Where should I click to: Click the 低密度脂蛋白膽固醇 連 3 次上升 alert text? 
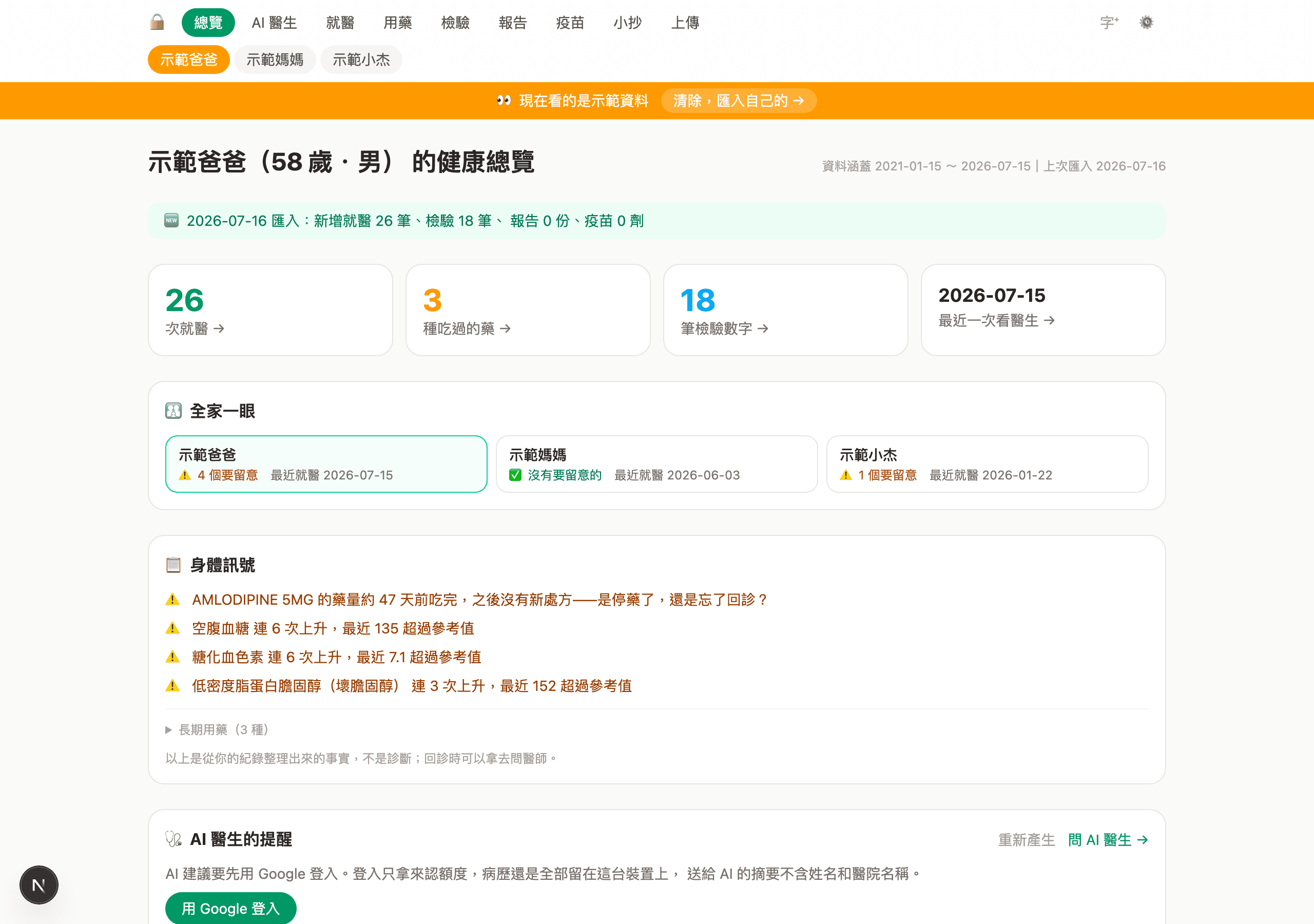click(x=412, y=685)
